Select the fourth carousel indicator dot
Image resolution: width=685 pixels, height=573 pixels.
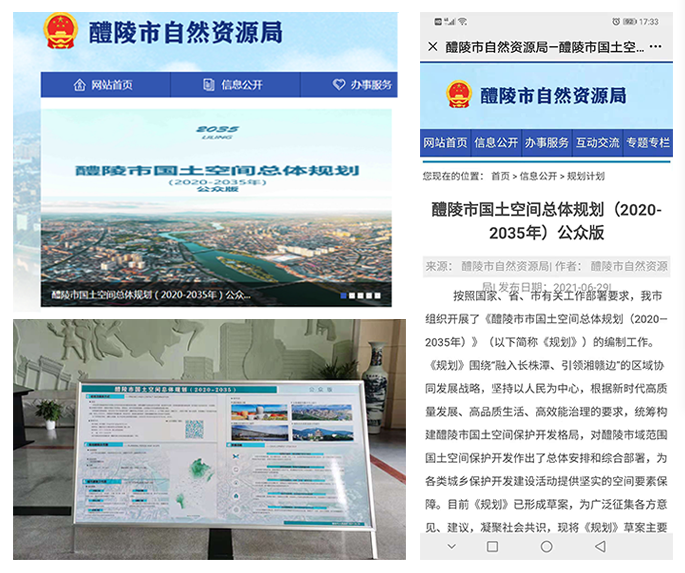[x=369, y=296]
